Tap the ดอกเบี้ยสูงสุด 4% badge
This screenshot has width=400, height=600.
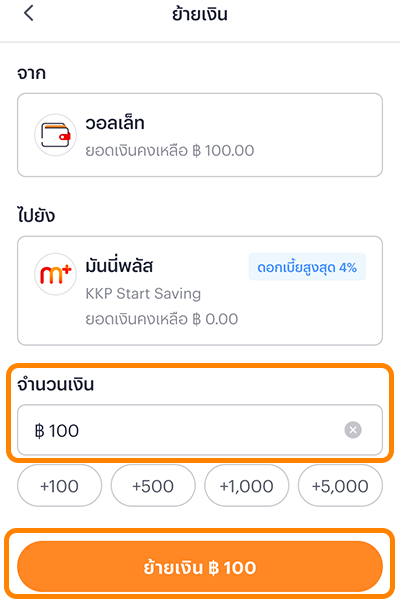pos(307,267)
